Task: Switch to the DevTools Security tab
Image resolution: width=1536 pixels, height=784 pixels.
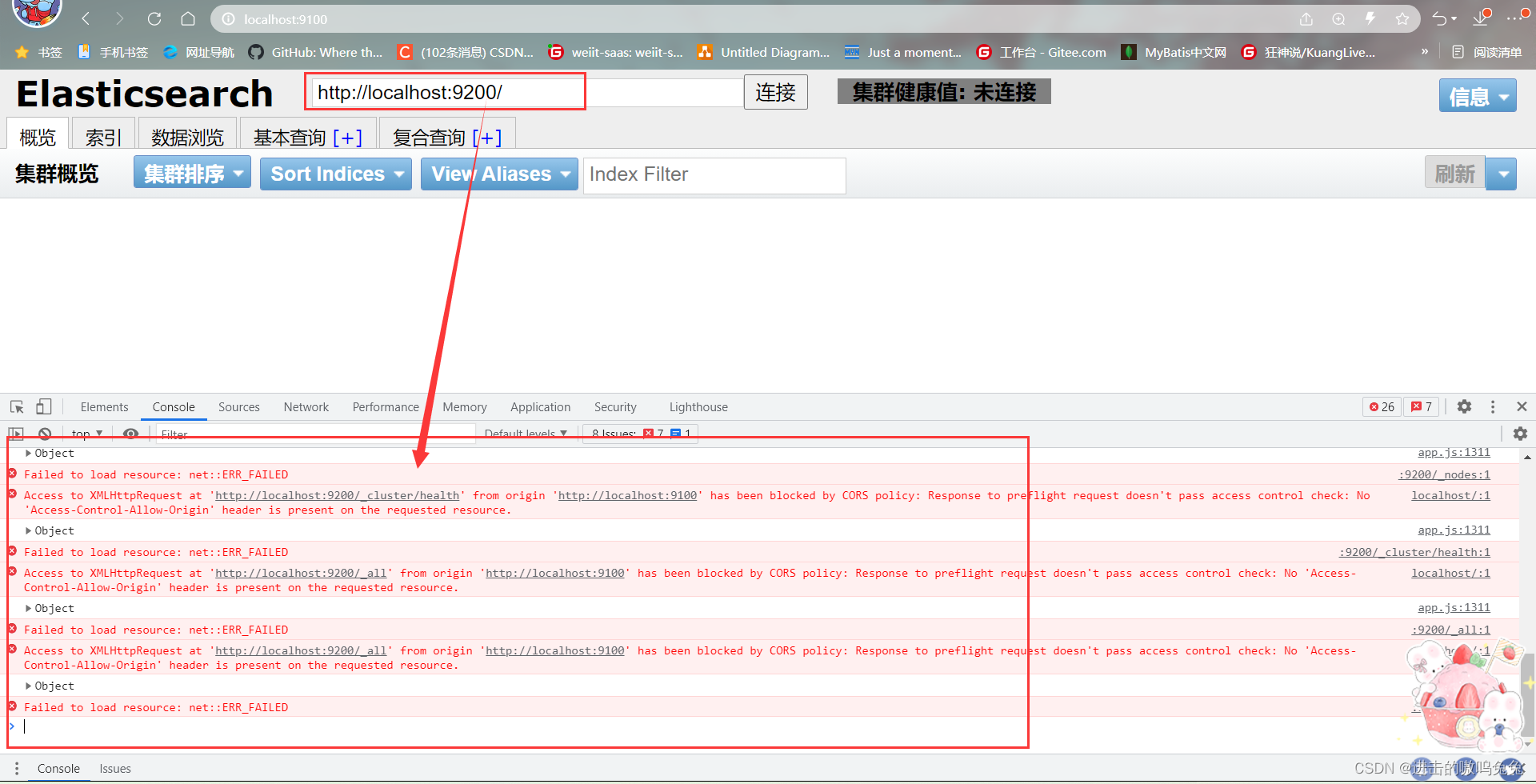Action: click(x=615, y=406)
